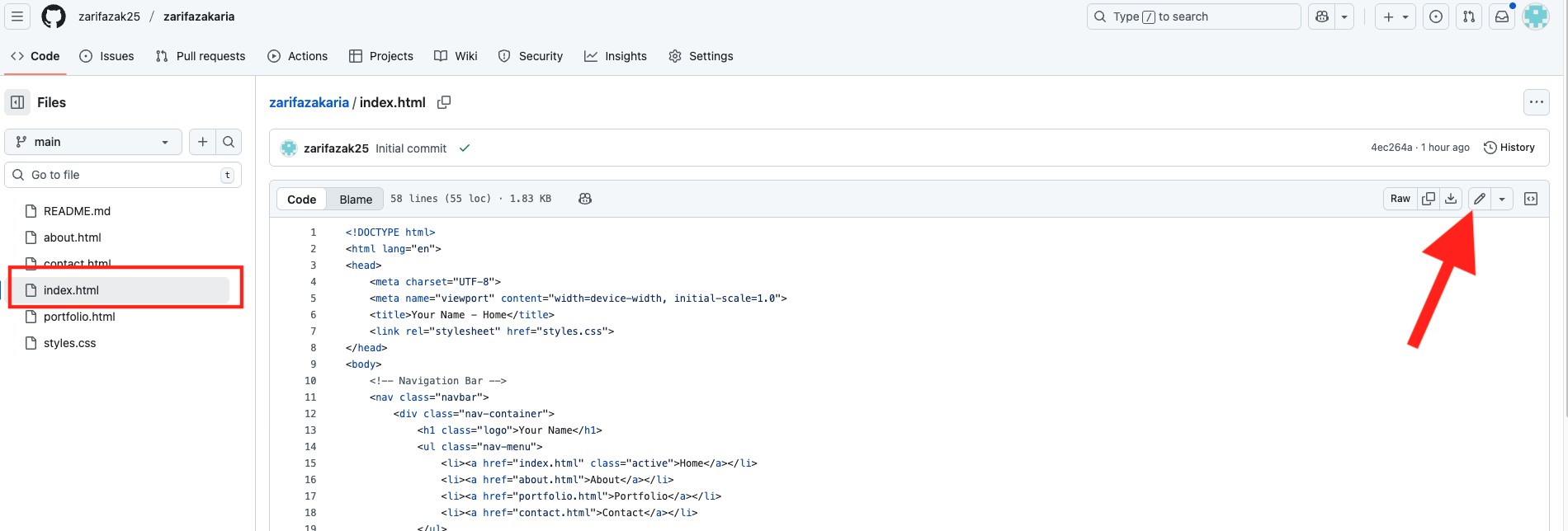This screenshot has height=531, width=1568.
Task: Switch to the Projects tab
Action: pyautogui.click(x=381, y=56)
